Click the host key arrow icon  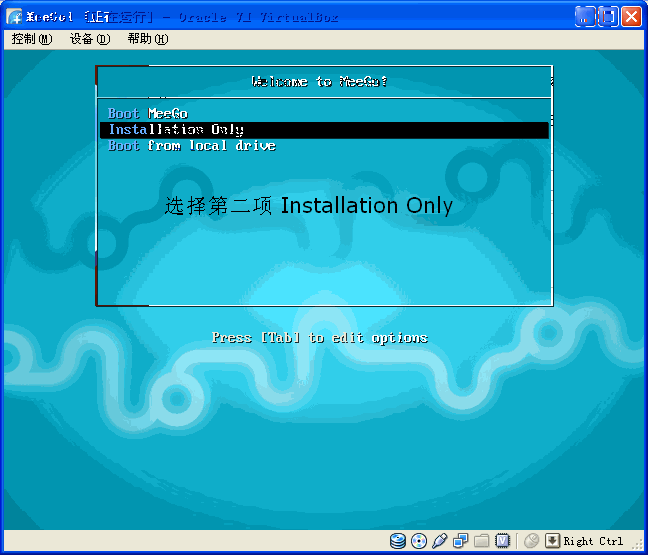pyautogui.click(x=552, y=541)
